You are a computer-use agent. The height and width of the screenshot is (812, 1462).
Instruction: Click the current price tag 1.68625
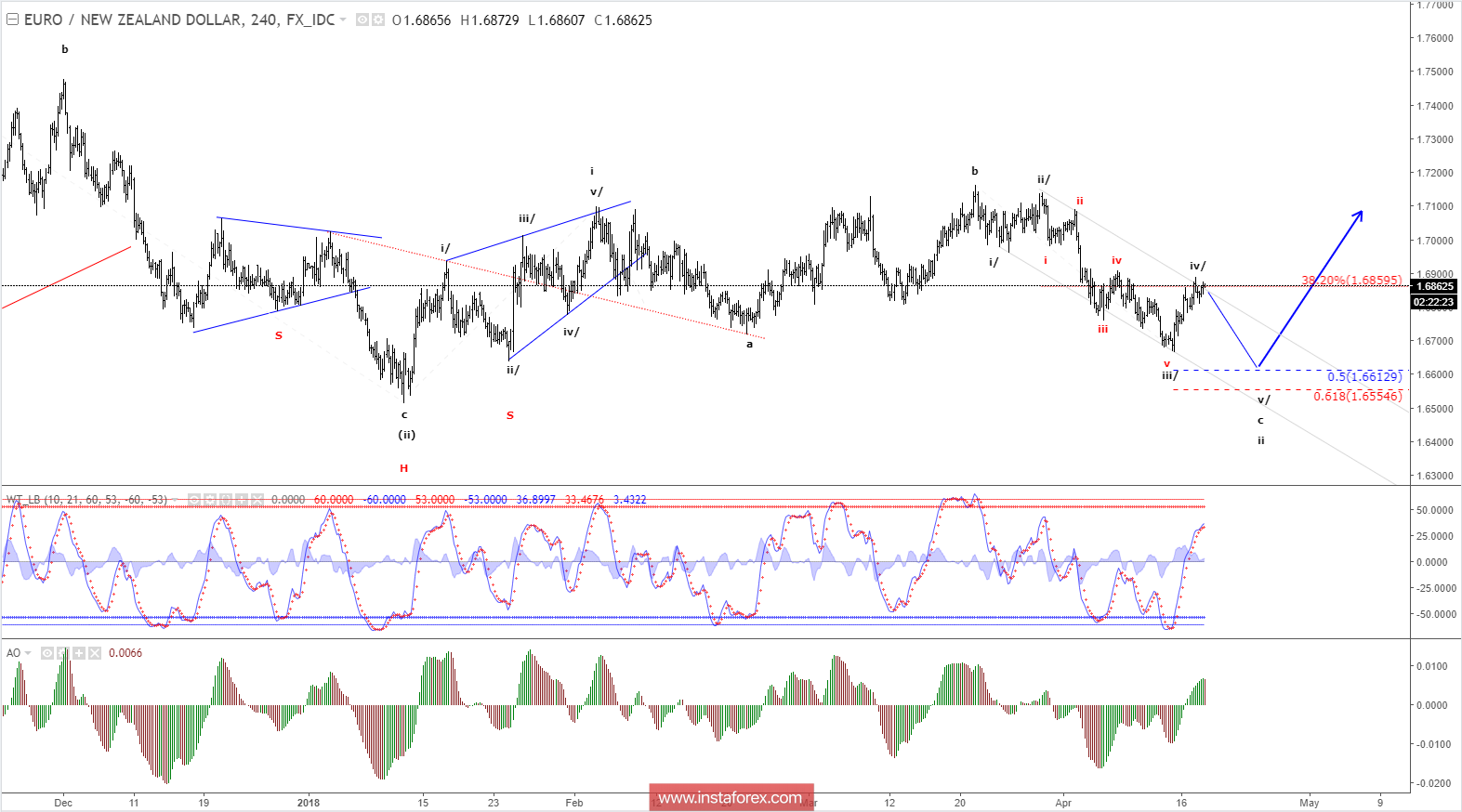(1435, 286)
